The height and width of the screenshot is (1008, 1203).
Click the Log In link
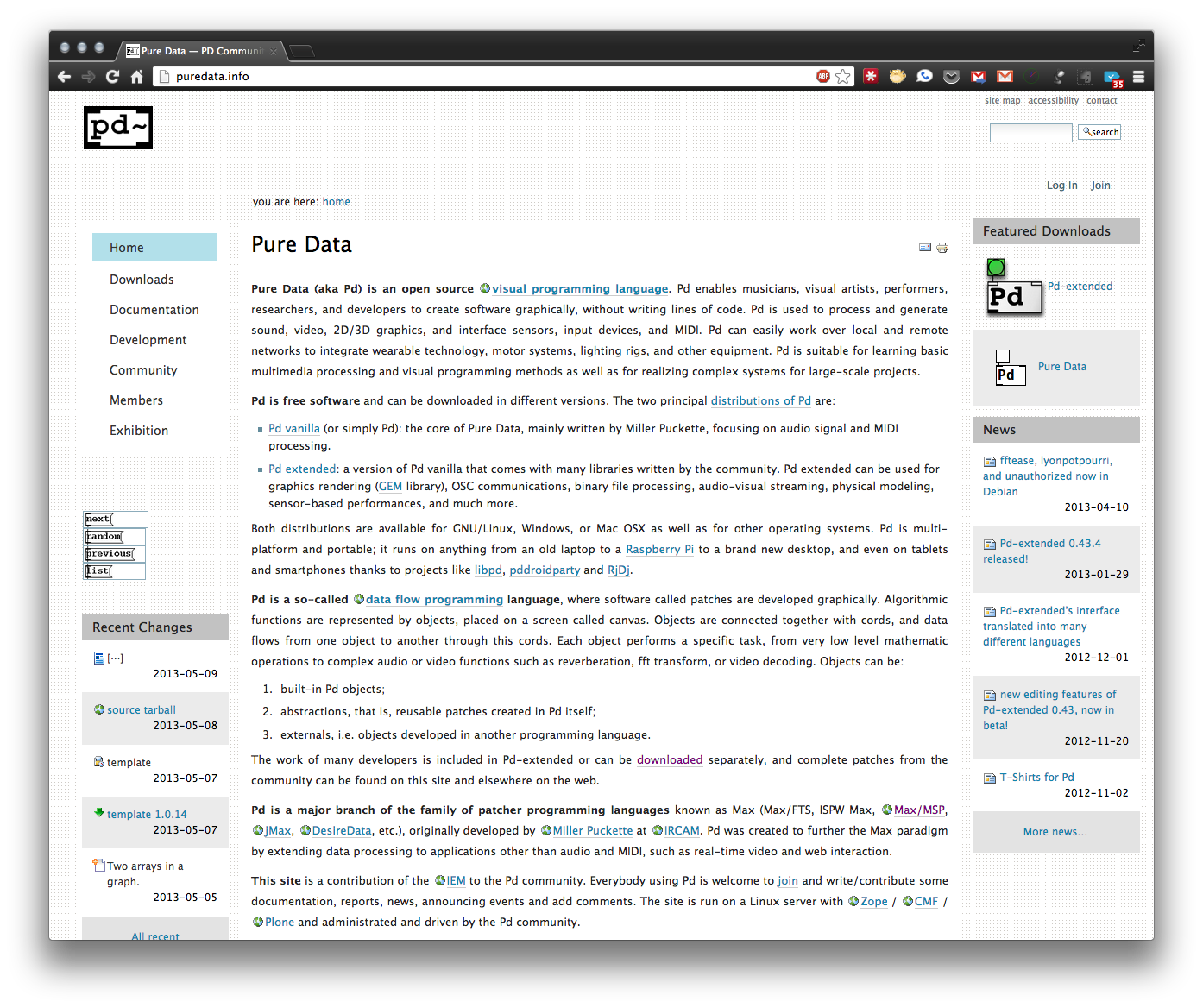click(1061, 185)
